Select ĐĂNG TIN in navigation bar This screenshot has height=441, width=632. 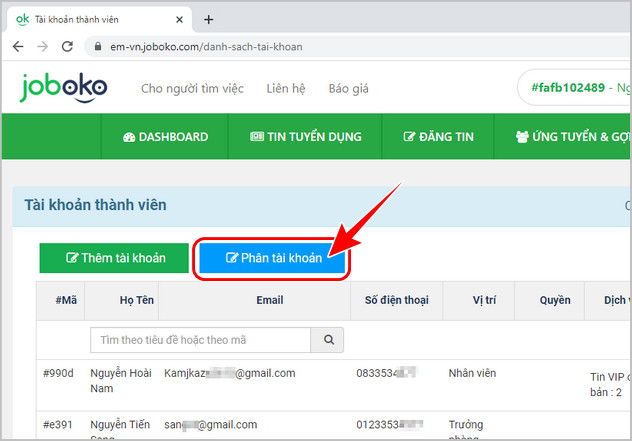438,137
